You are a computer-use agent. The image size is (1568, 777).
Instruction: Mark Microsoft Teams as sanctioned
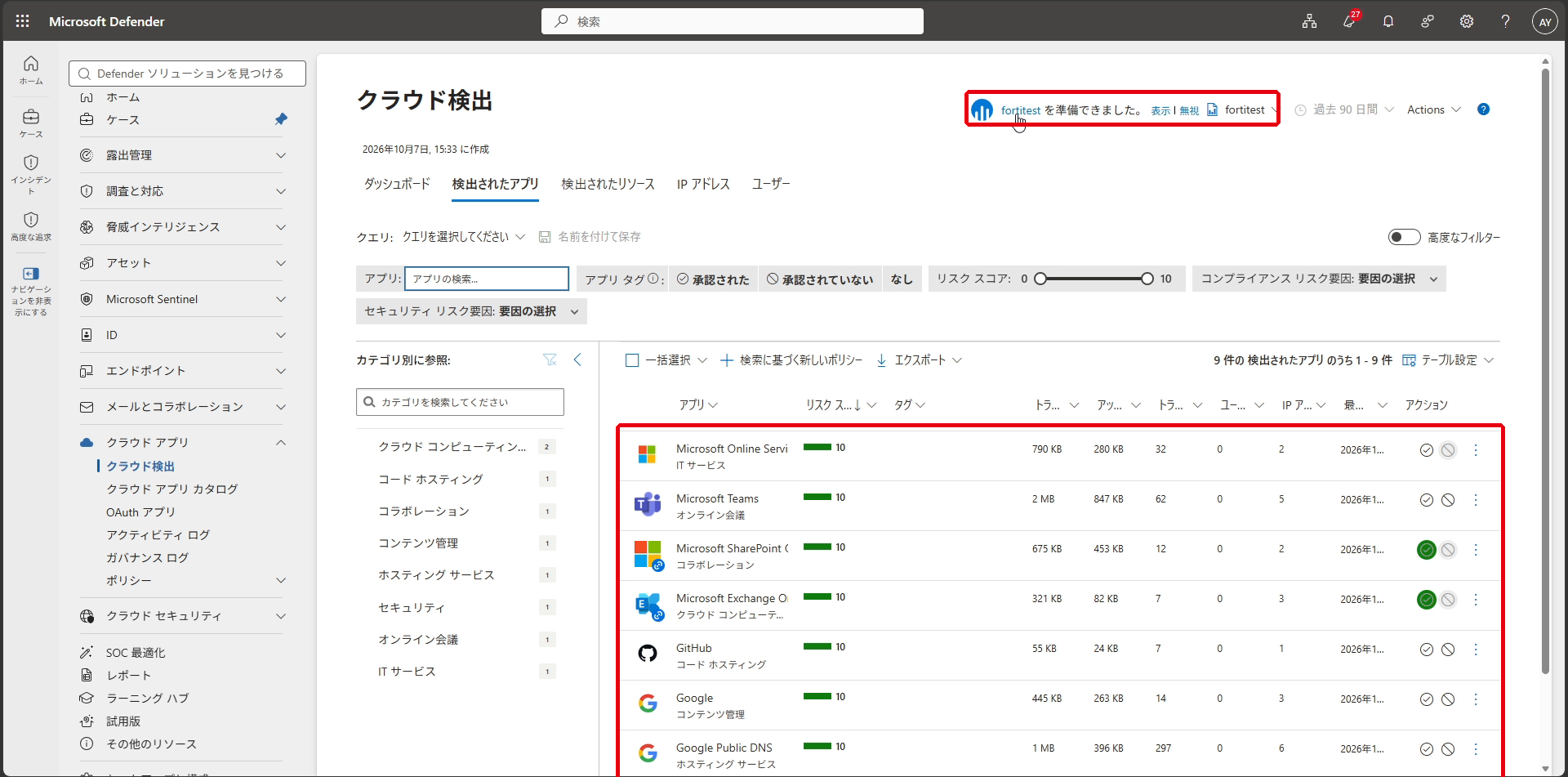point(1426,500)
